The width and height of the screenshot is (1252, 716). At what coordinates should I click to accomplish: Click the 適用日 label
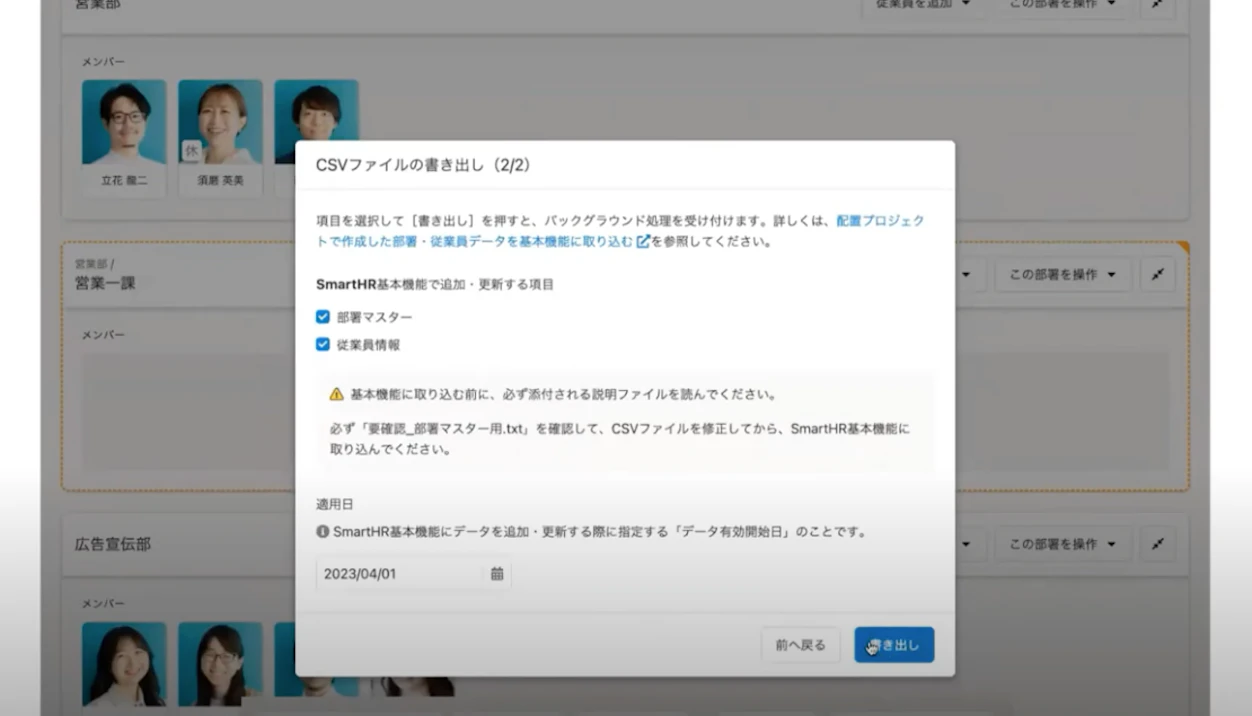click(x=334, y=505)
